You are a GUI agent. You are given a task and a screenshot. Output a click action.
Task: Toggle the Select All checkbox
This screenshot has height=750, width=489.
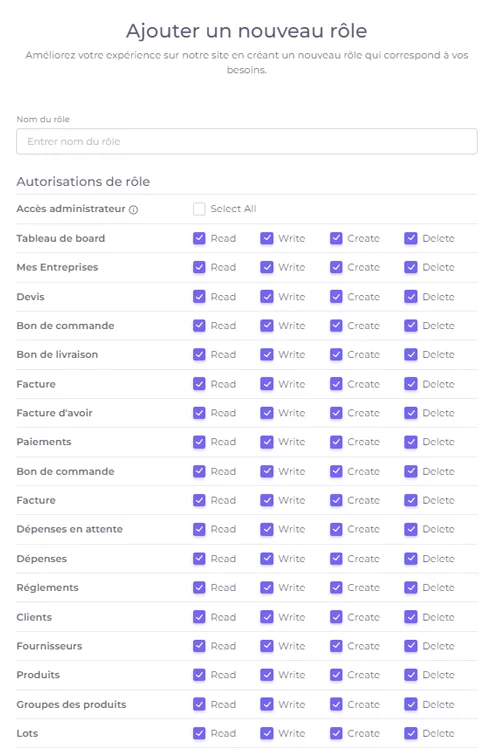199,209
